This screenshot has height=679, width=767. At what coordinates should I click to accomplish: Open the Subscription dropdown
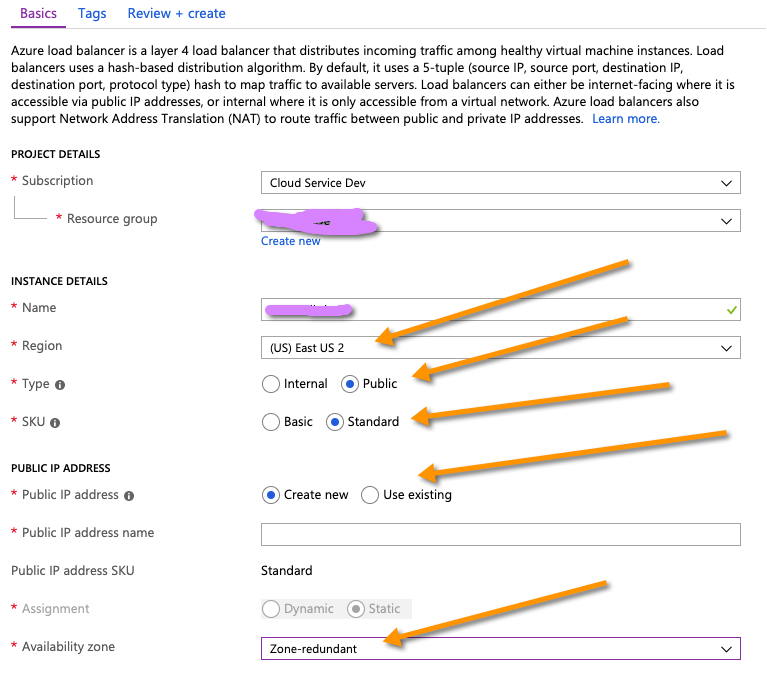500,182
